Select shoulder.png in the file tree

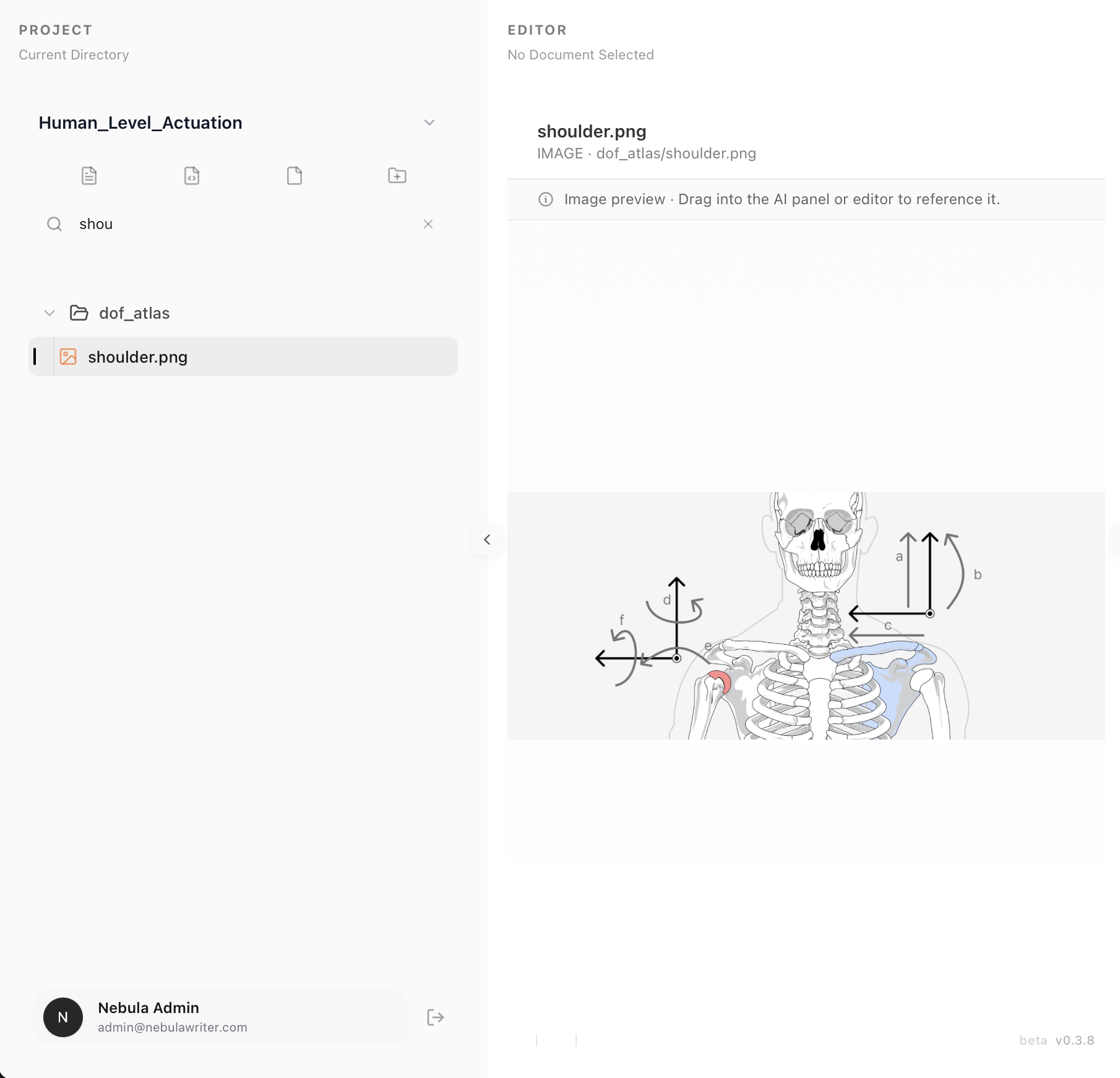click(137, 357)
